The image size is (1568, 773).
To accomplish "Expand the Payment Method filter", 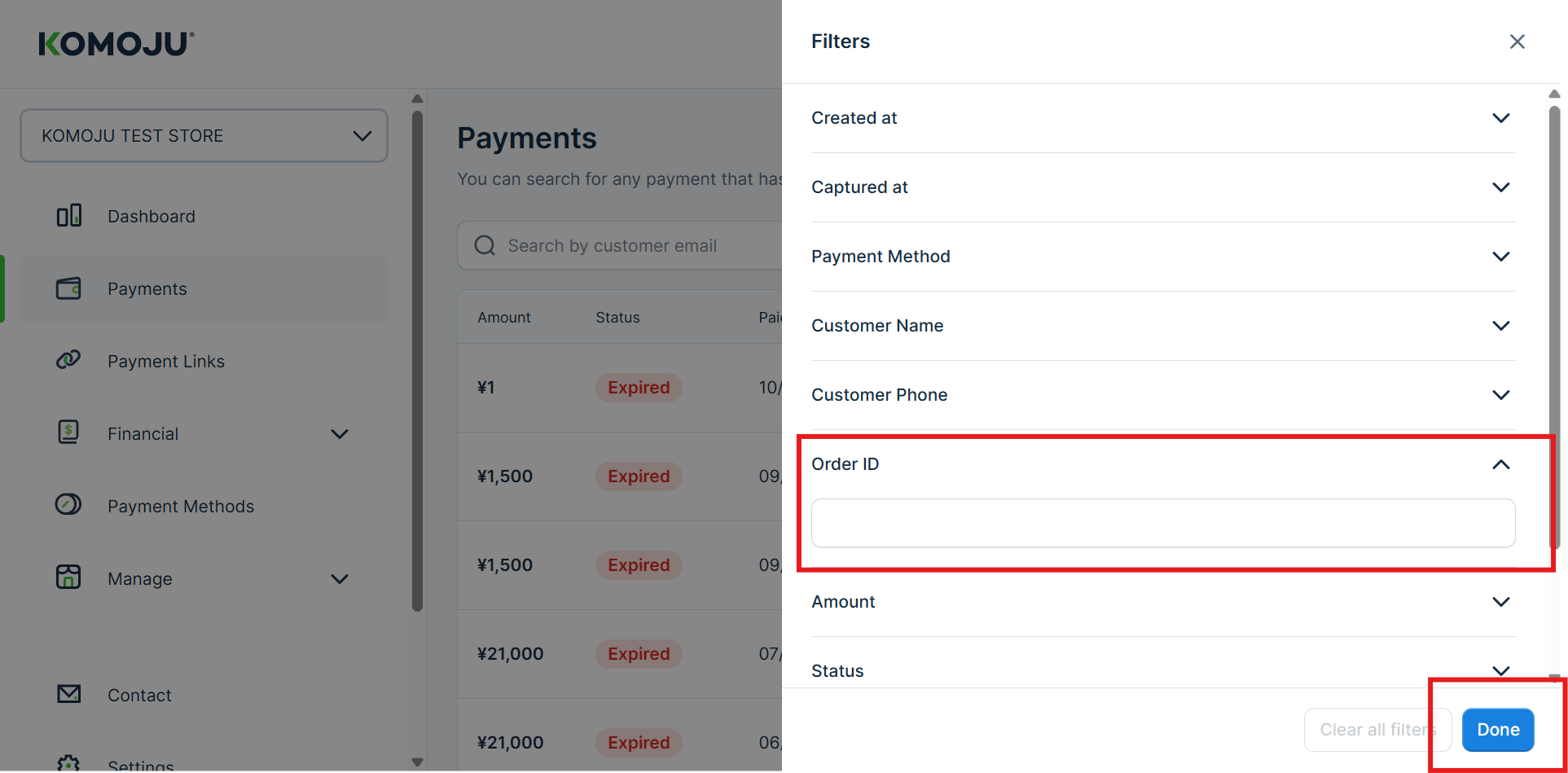I will [1500, 257].
